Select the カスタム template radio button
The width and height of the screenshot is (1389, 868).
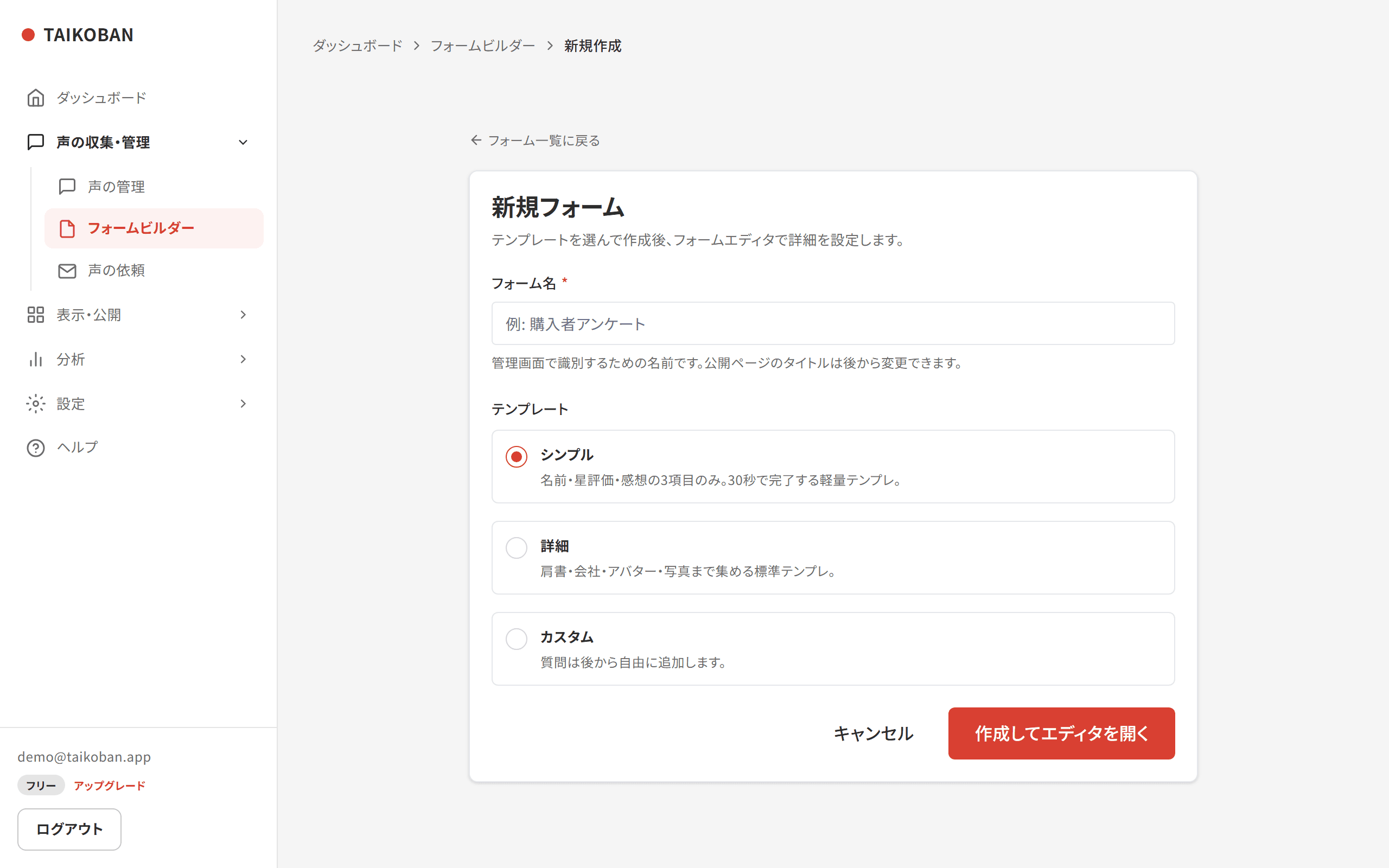pyautogui.click(x=516, y=639)
